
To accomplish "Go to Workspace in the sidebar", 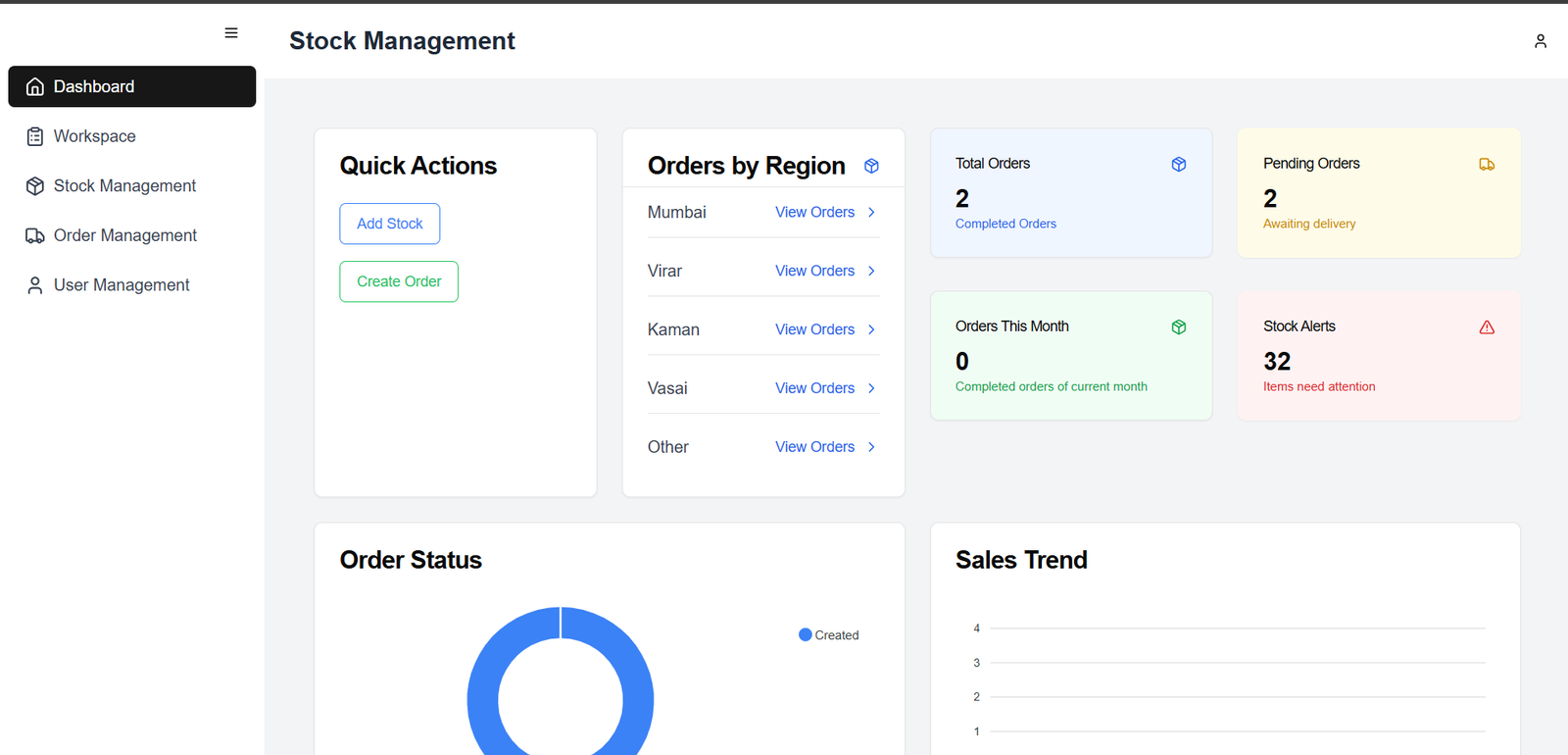I will coord(132,136).
